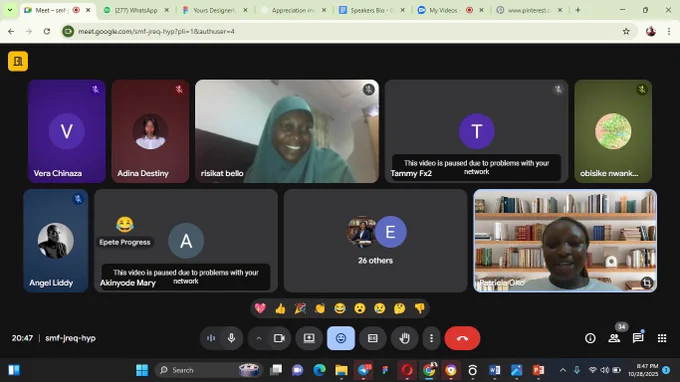Open the Chrome three-dot menu

point(669,31)
